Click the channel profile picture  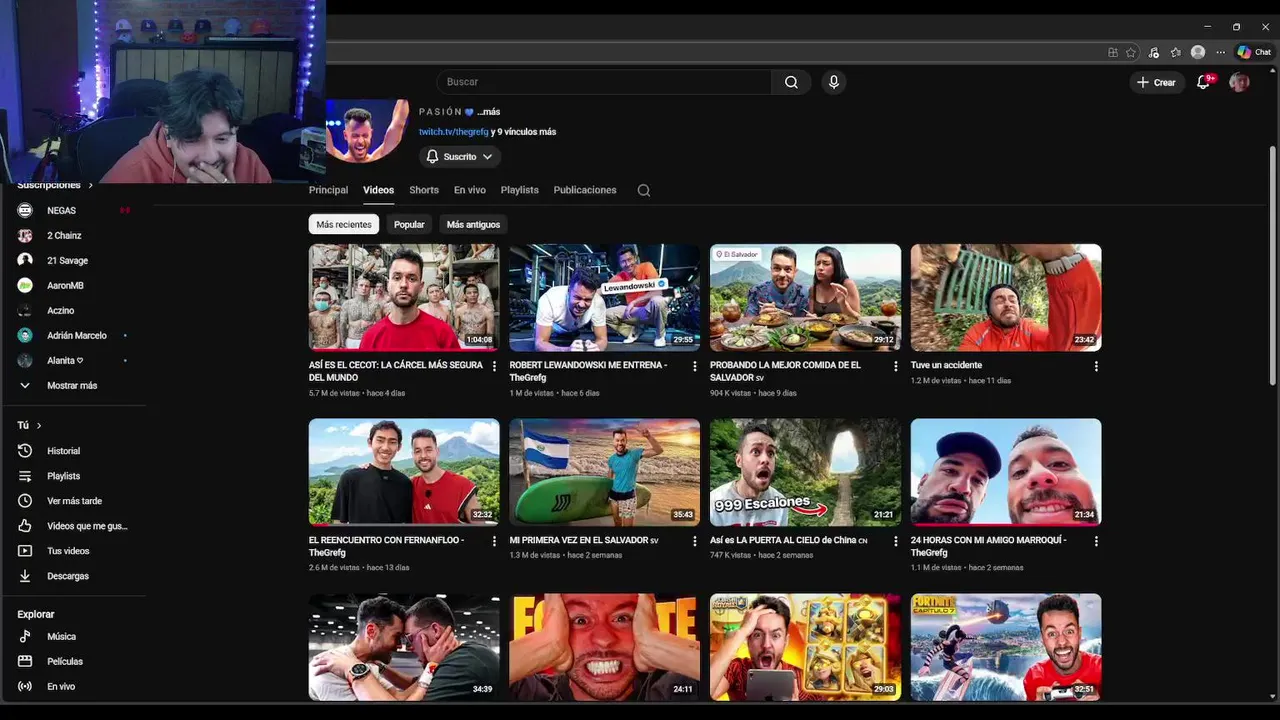tap(368, 130)
